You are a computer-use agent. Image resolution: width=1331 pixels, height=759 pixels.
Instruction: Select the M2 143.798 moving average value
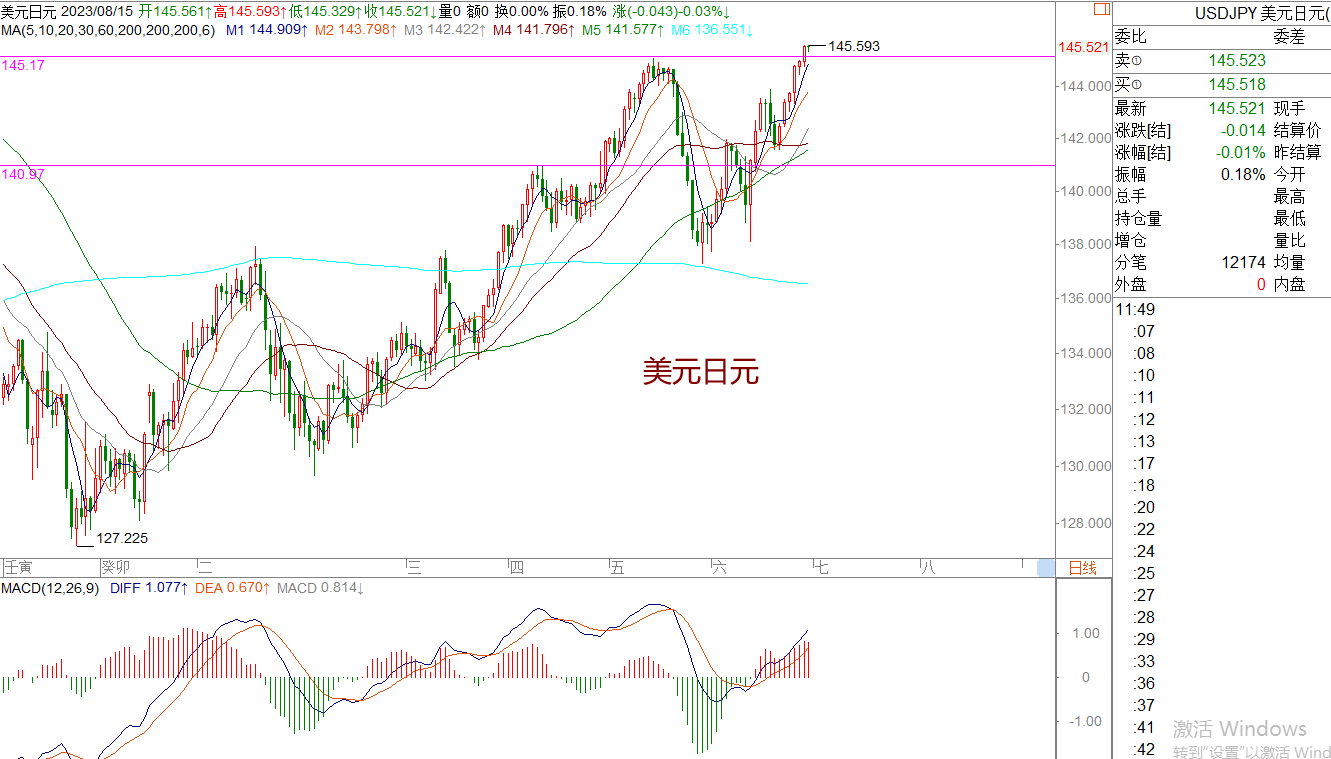tap(355, 30)
